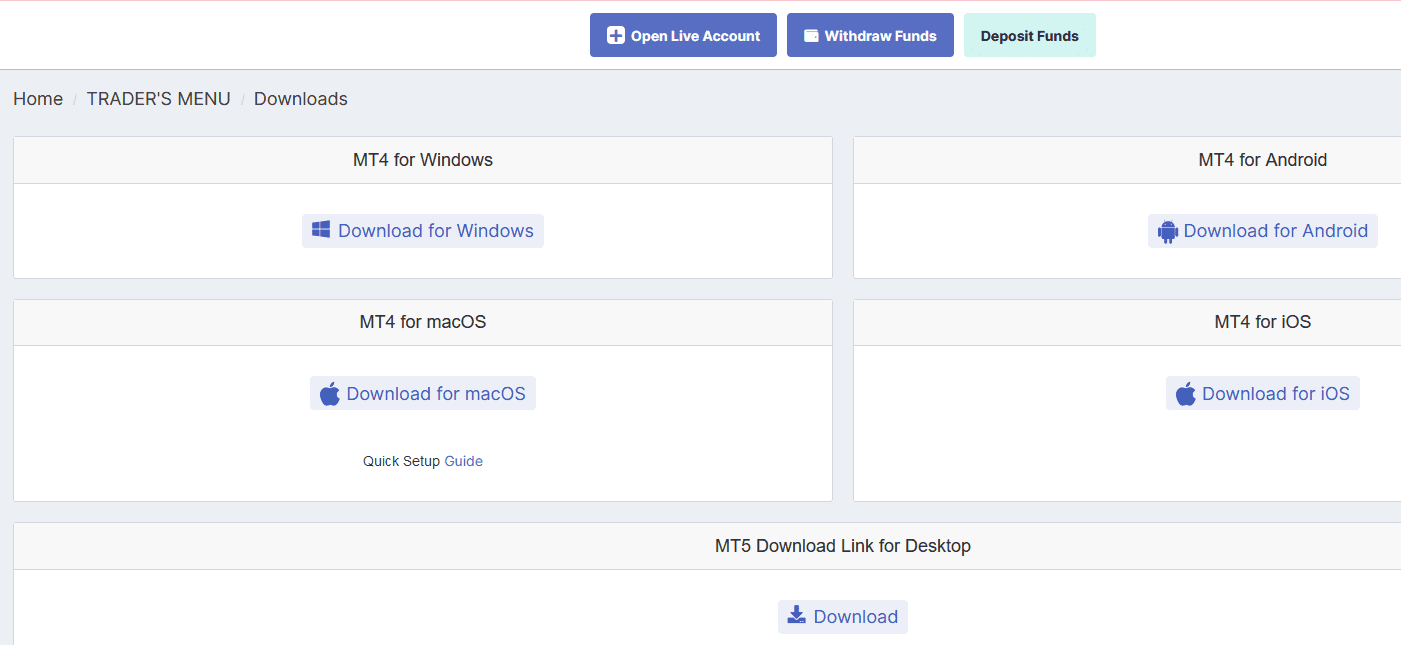Screen dimensions: 1401x645
Task: Click the MT4 for macOS heading
Action: (x=423, y=322)
